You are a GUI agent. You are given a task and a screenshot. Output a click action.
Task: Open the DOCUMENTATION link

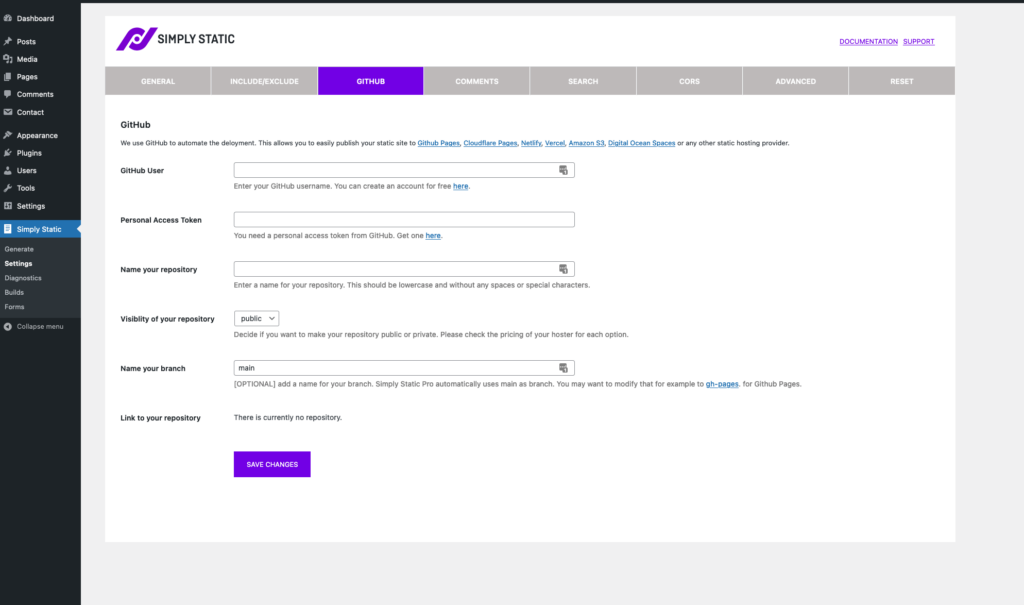[868, 41]
